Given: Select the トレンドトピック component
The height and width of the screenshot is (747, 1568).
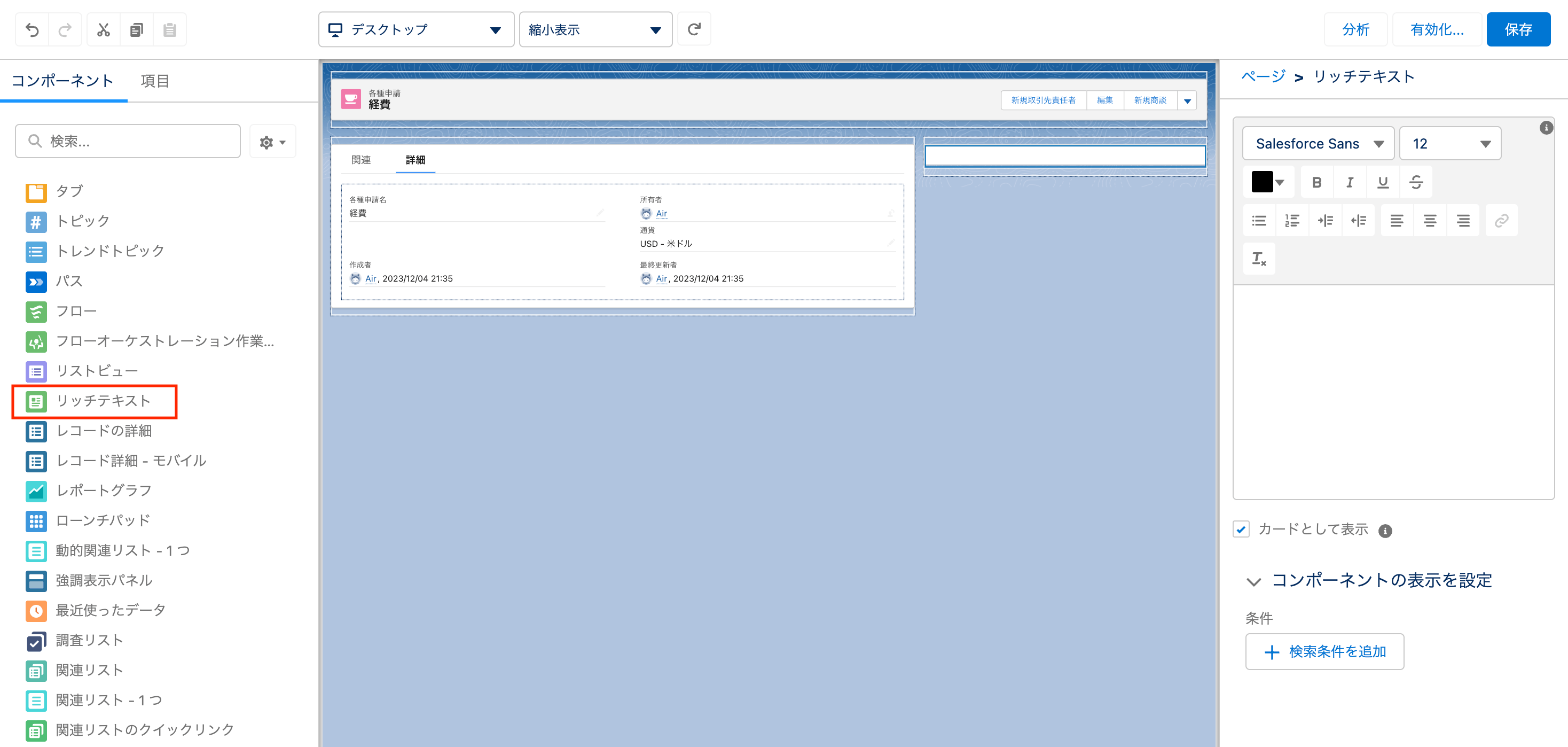Looking at the screenshot, I should pos(95,251).
